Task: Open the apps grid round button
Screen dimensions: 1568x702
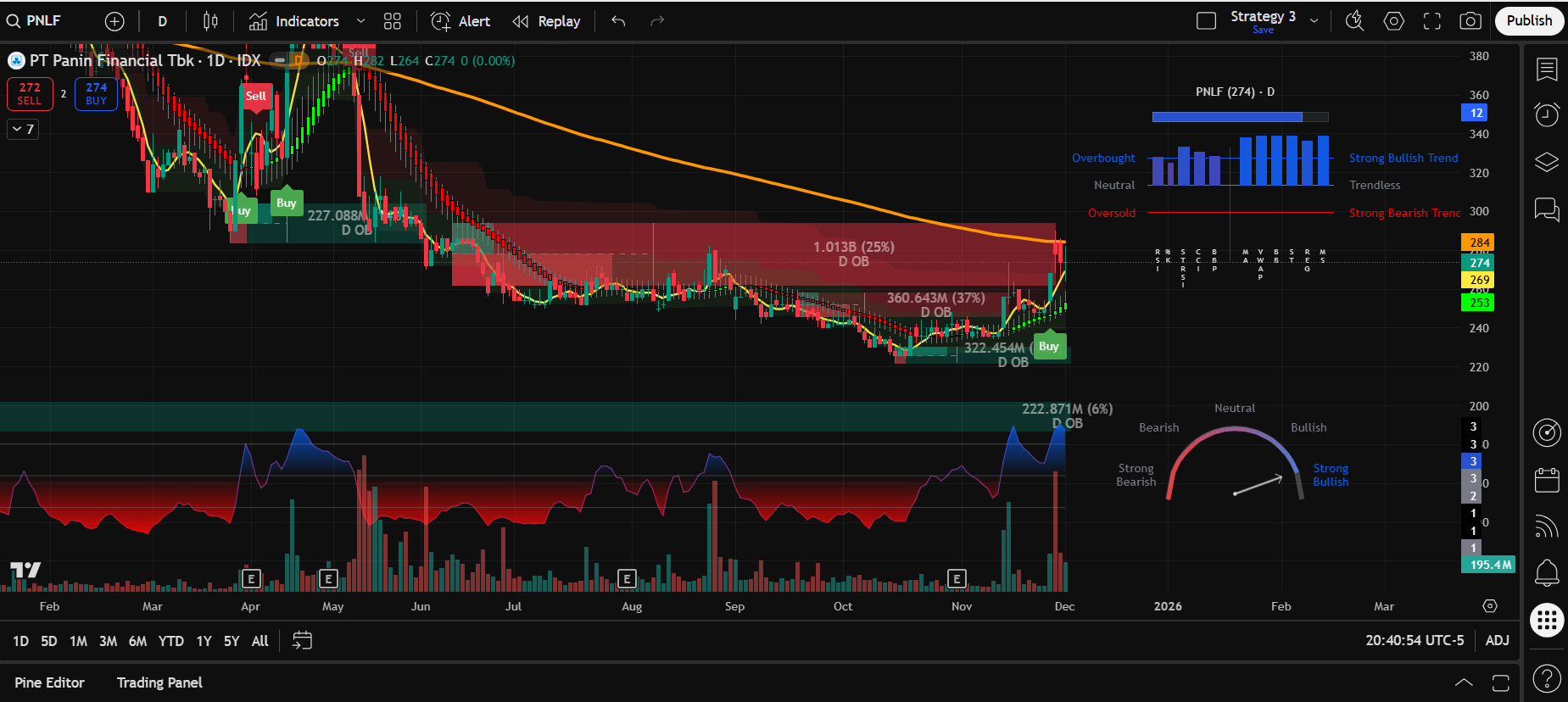Action: tap(1547, 620)
